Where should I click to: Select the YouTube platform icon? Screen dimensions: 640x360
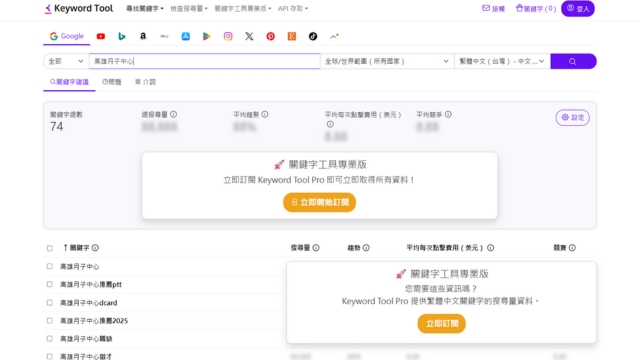pos(101,36)
